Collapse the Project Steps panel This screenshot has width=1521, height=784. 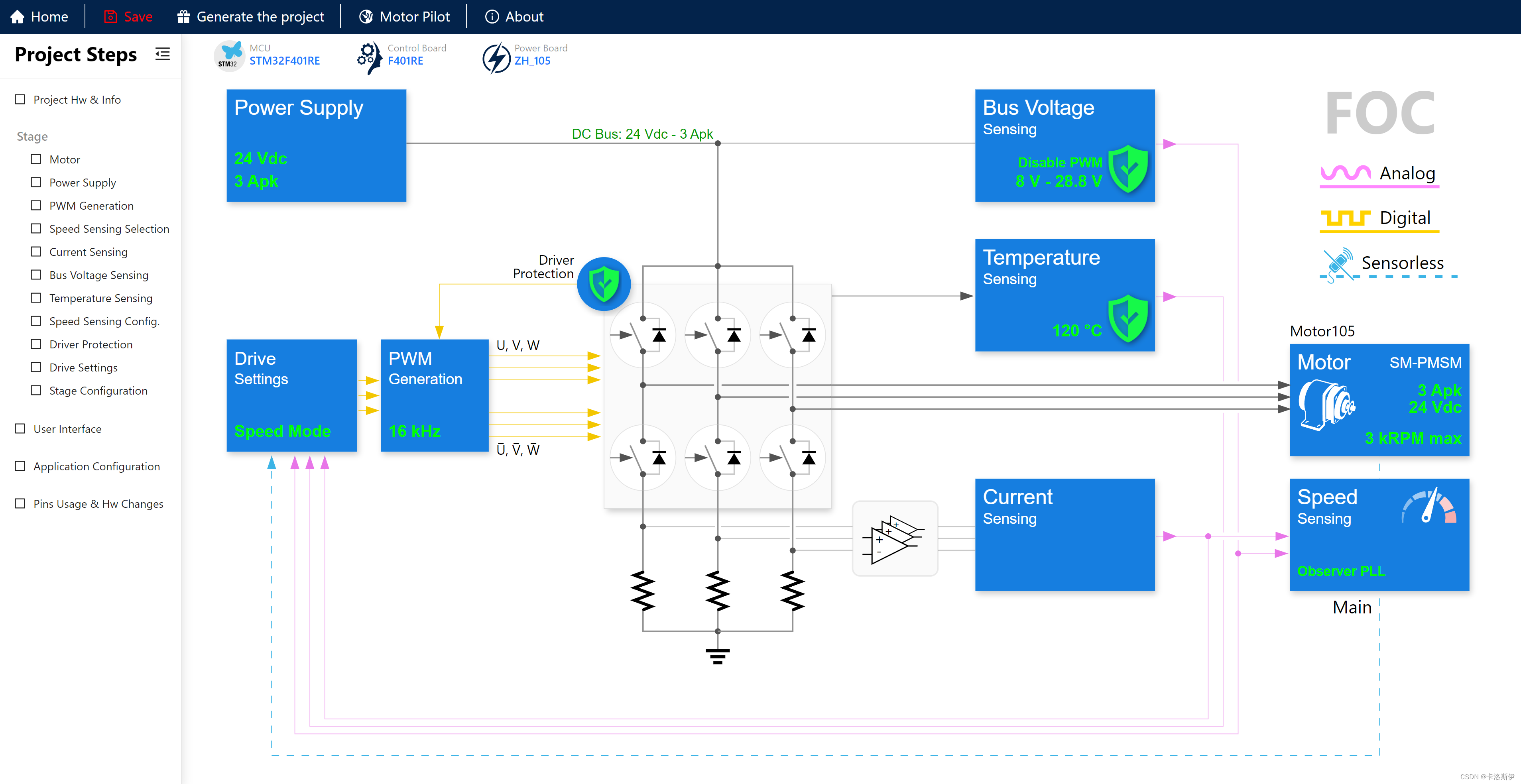coord(162,54)
